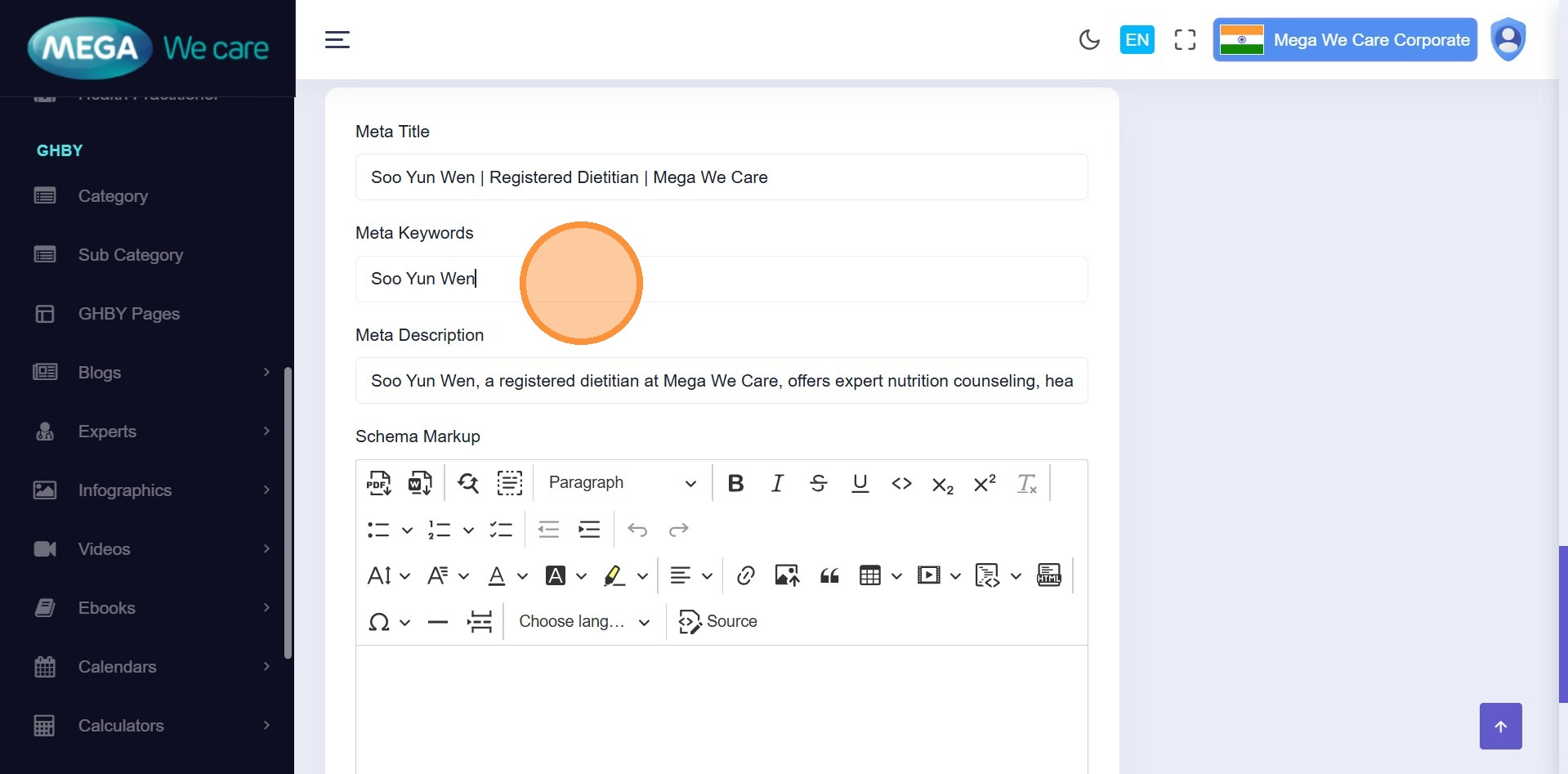Click the Meta Title input field
1568x774 pixels.
(721, 177)
